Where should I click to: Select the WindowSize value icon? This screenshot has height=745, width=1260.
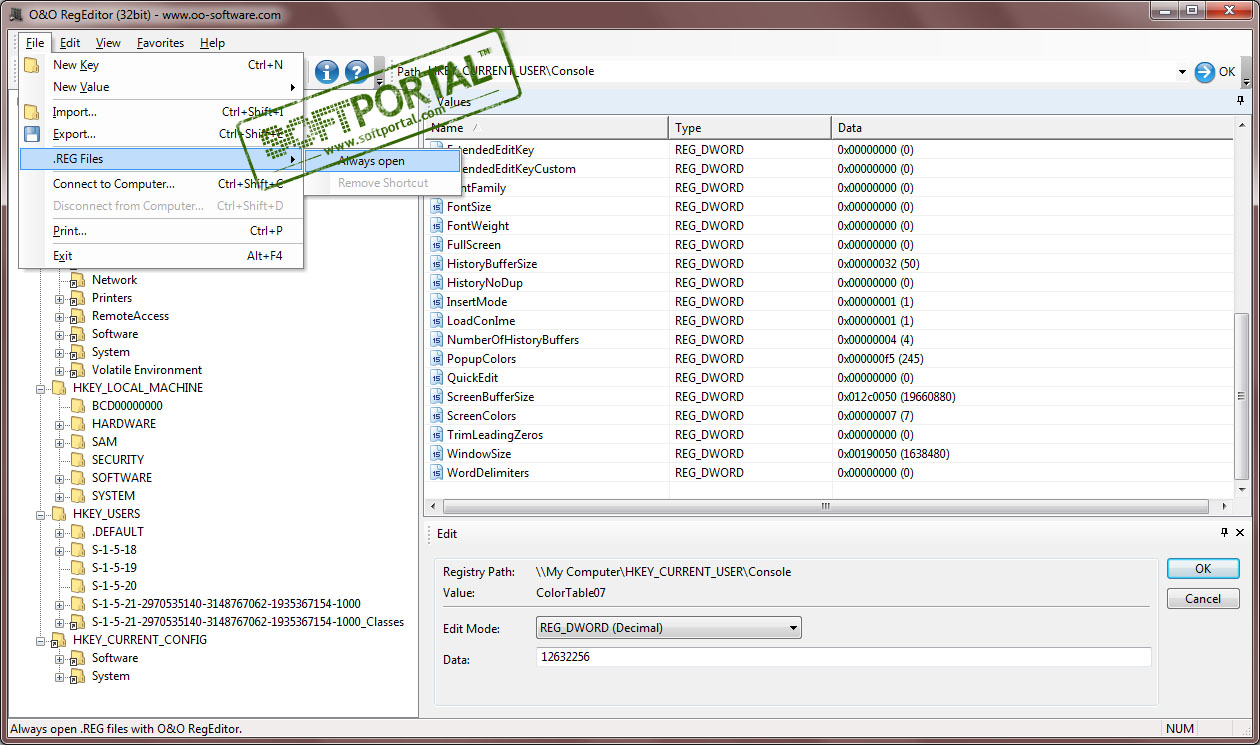[x=436, y=454]
